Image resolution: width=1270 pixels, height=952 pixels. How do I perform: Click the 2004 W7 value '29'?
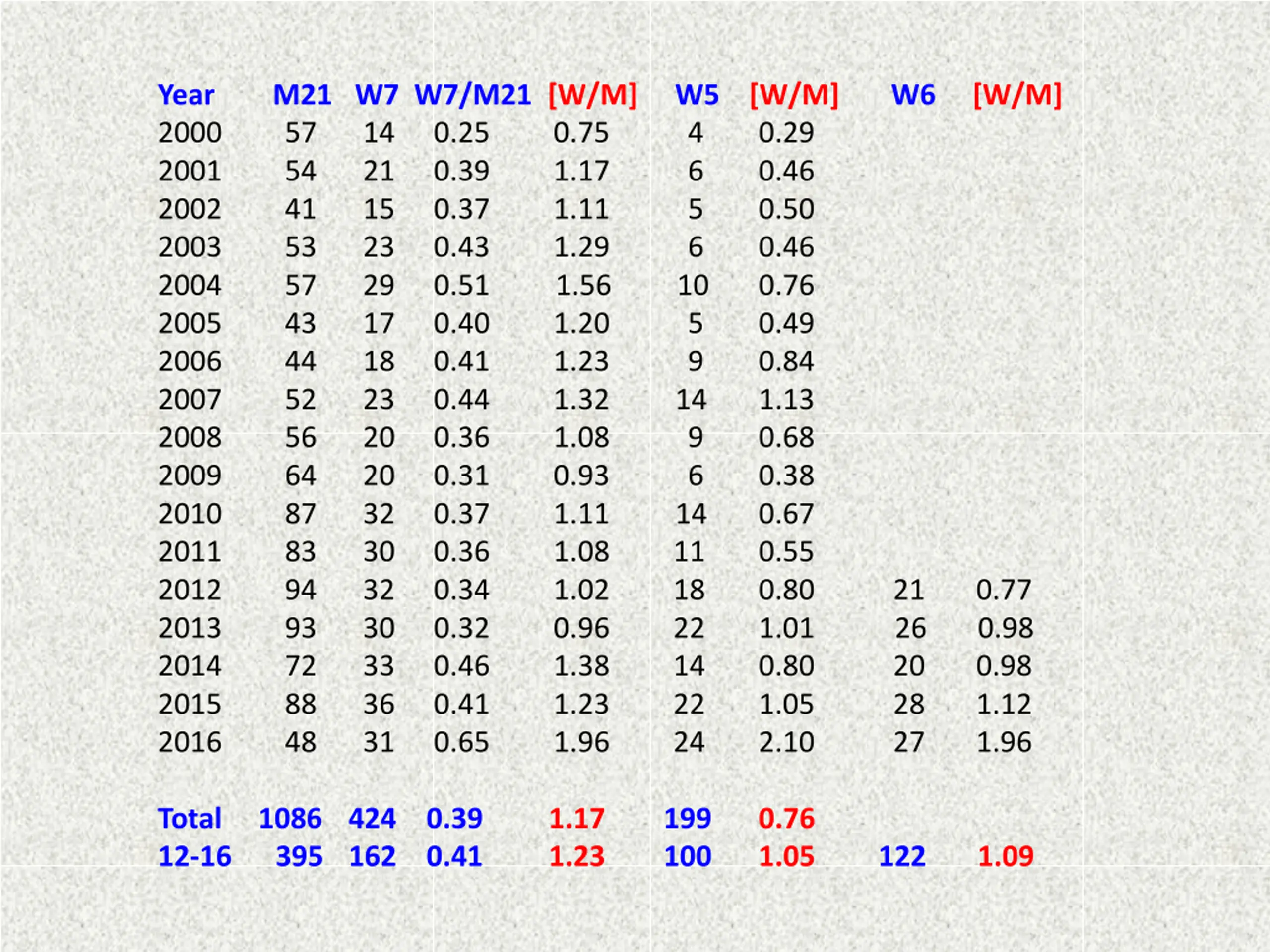tap(379, 285)
